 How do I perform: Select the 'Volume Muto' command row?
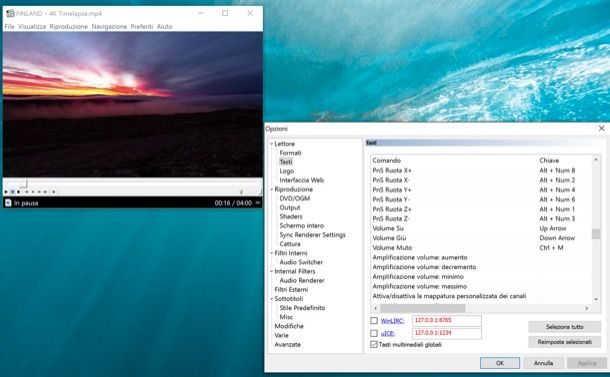(482, 248)
